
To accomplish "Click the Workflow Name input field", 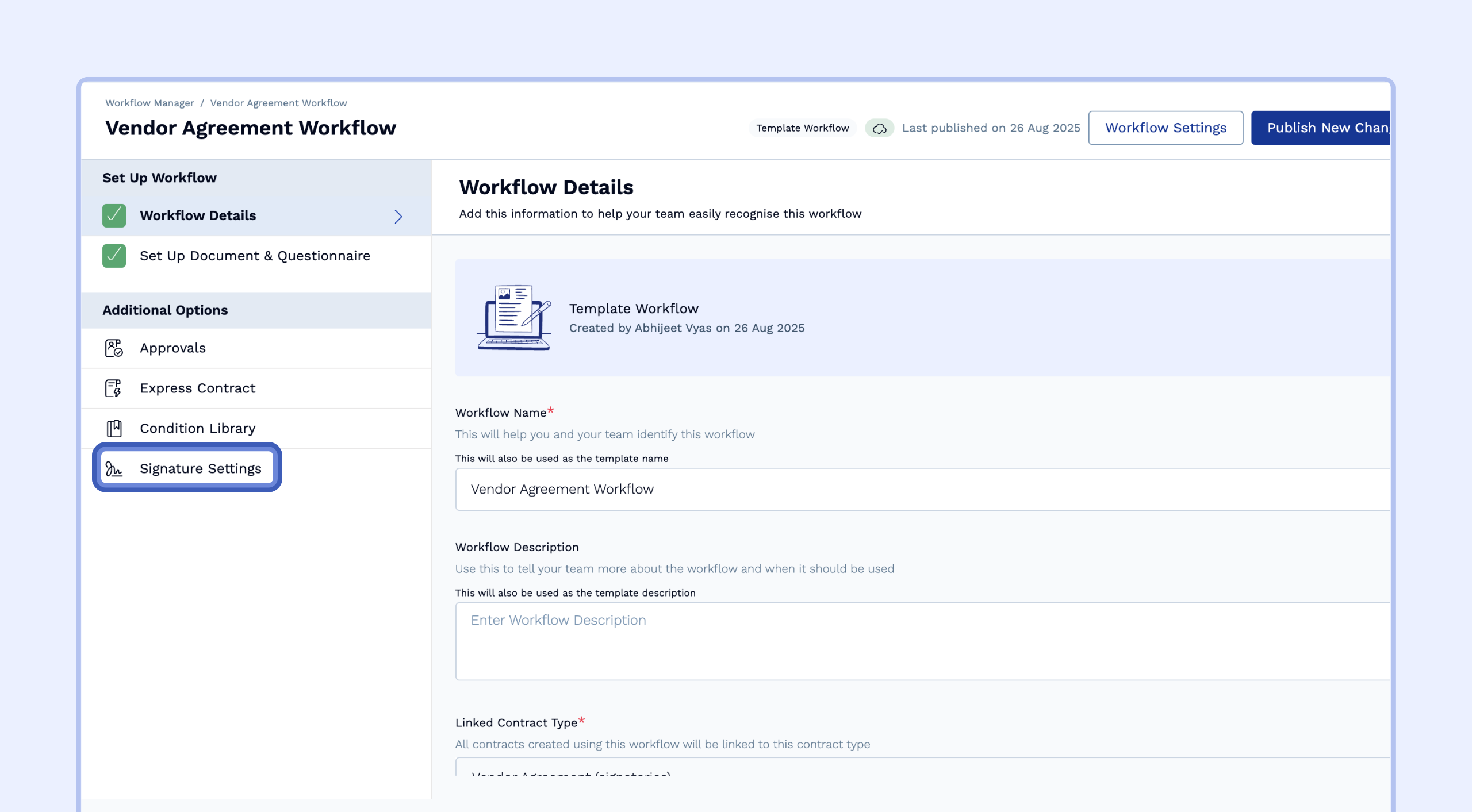I will click(920, 489).
